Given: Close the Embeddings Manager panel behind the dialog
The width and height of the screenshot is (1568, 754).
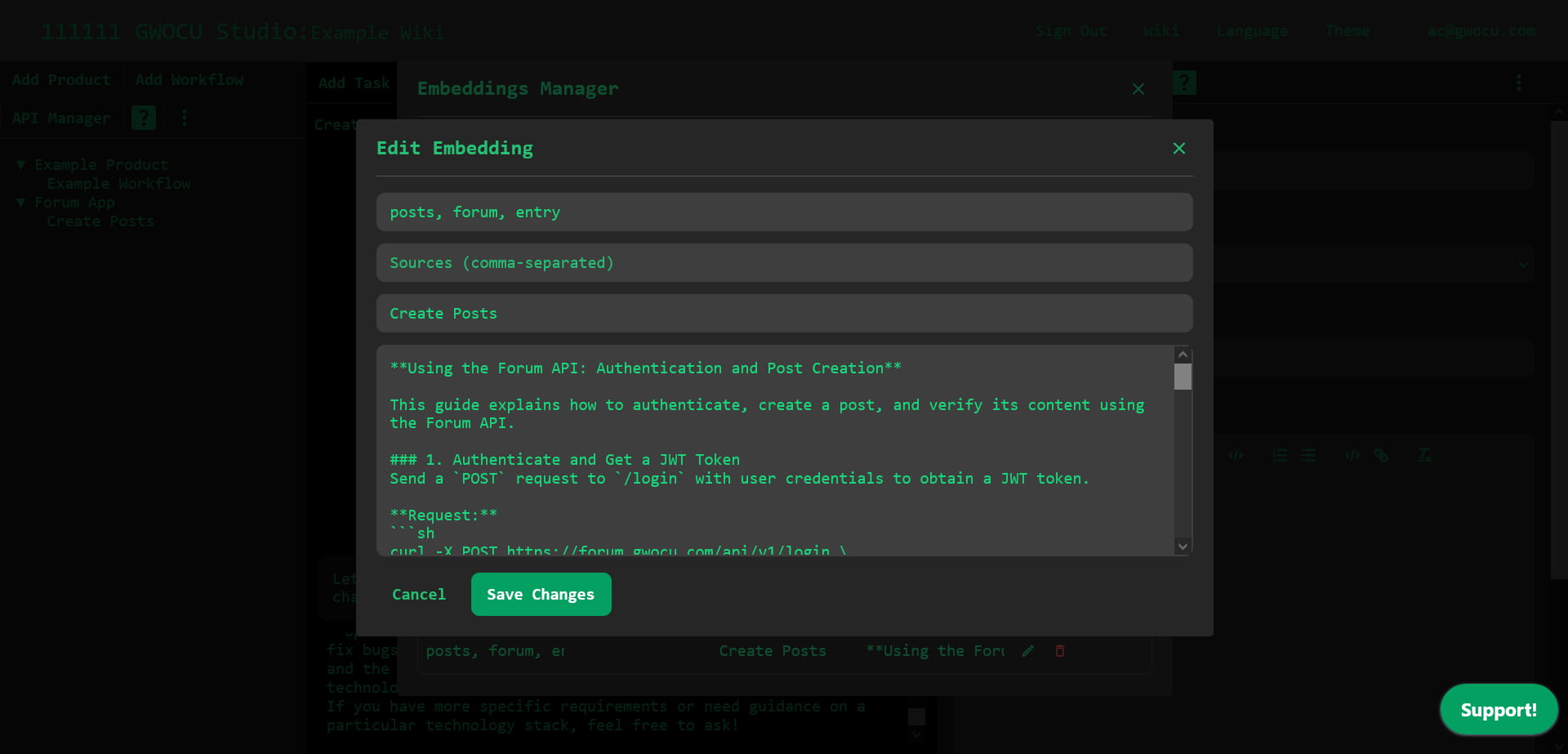Looking at the screenshot, I should point(1138,89).
